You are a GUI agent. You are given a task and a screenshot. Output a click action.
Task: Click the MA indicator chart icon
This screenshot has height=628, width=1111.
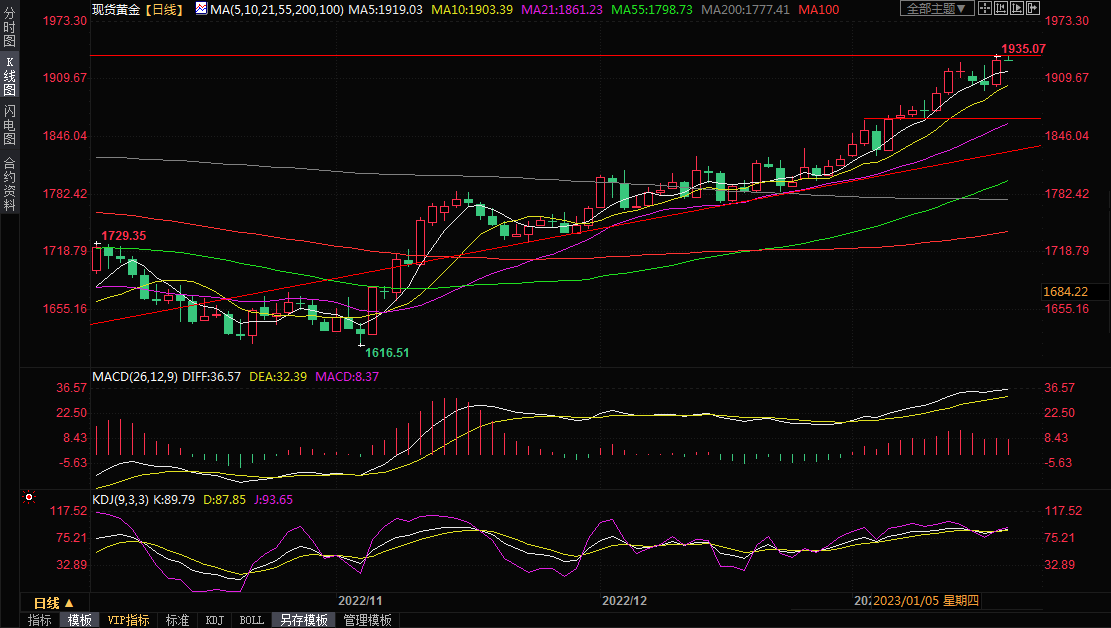click(202, 9)
